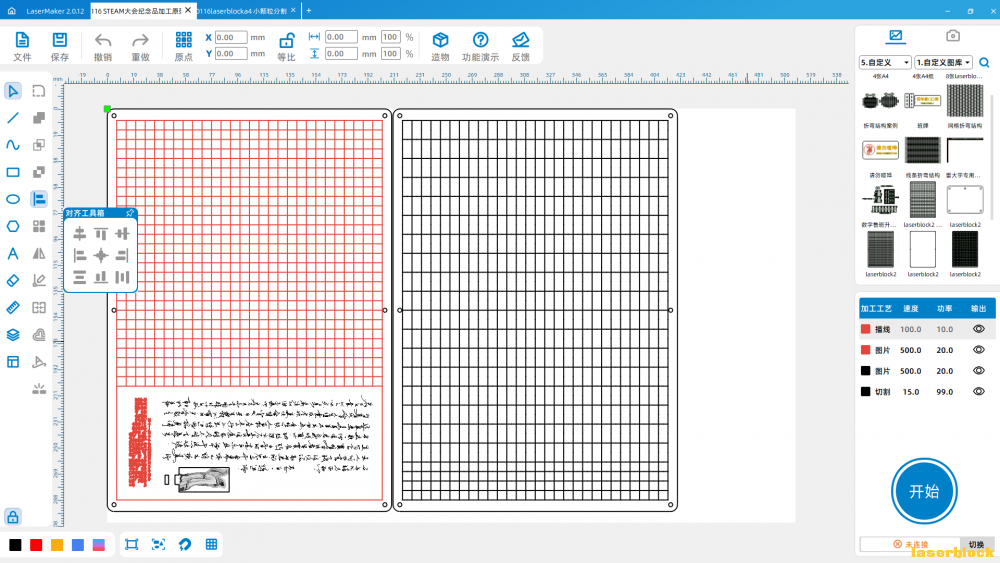Open a new tab with plus
Screen dimensions: 1000x563
[x=309, y=11]
